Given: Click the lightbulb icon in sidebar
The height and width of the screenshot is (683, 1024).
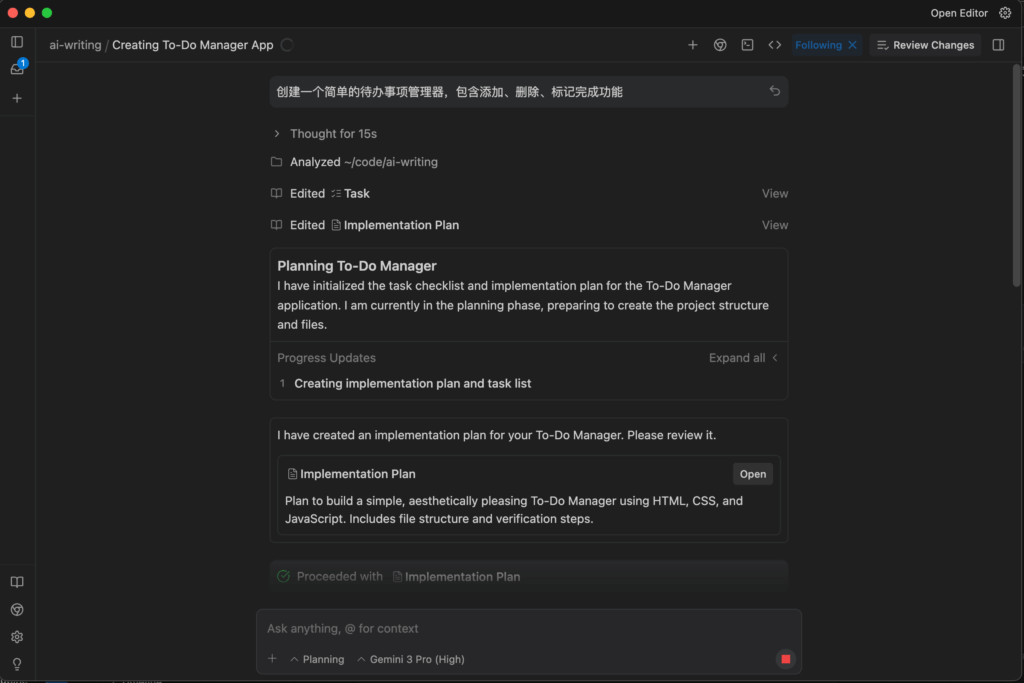Looking at the screenshot, I should tap(17, 664).
